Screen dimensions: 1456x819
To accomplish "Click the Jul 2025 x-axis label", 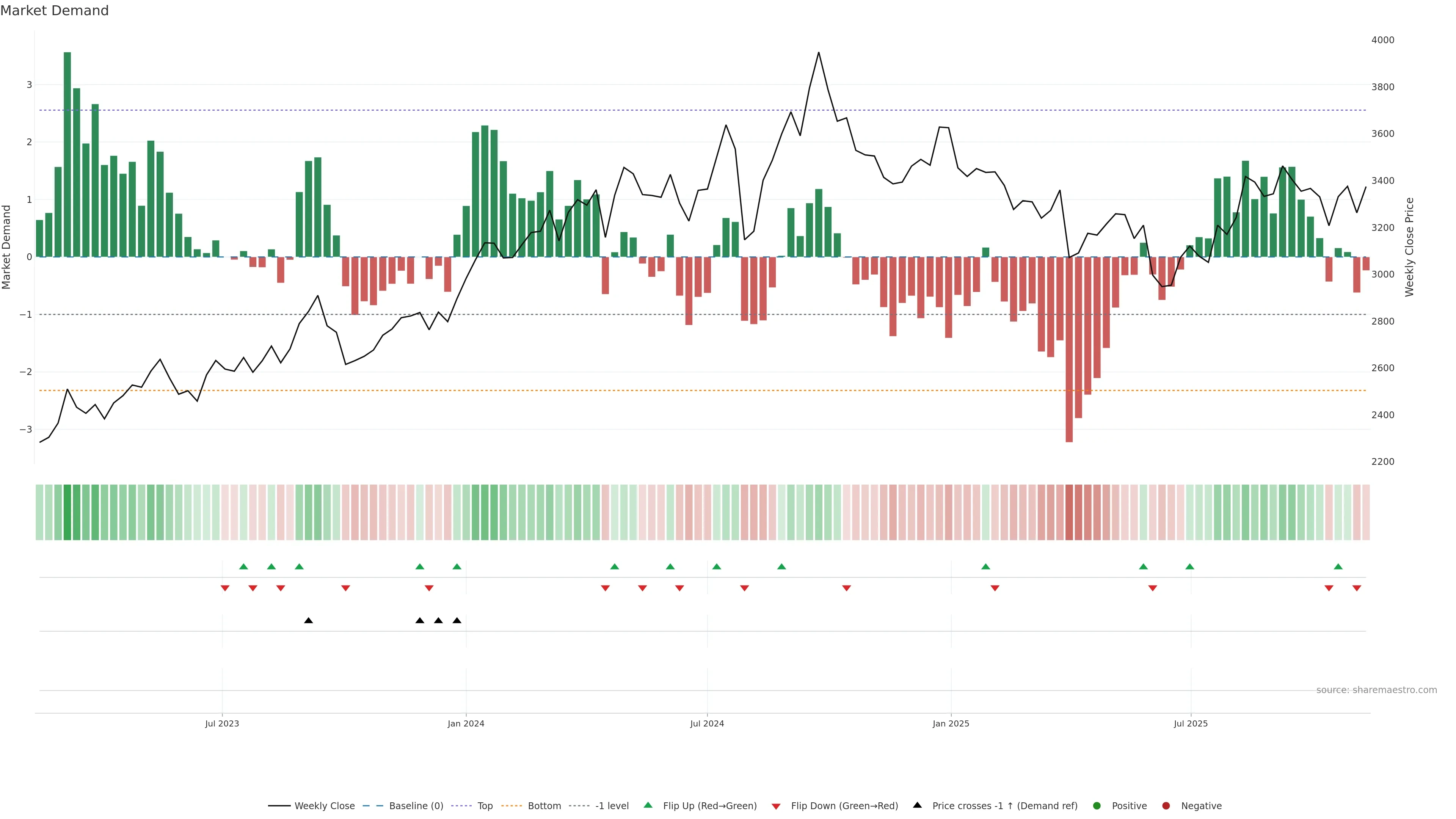I will pos(1190,723).
